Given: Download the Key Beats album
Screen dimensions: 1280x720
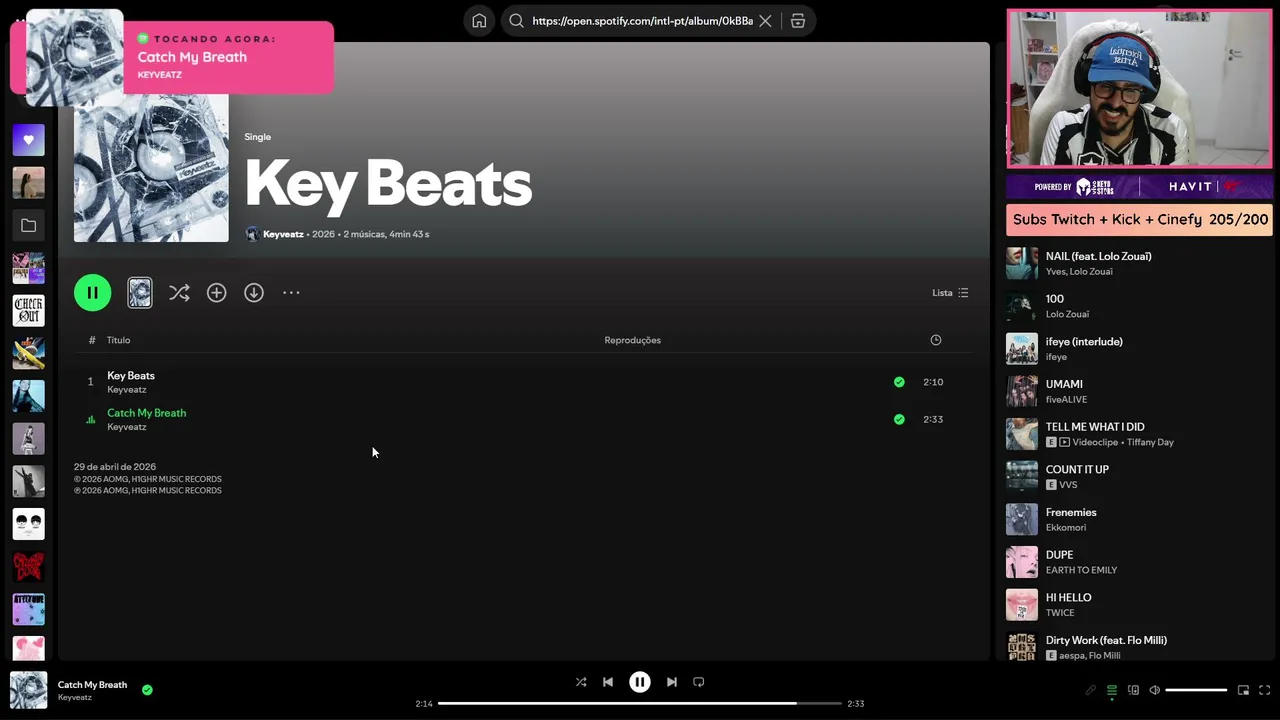Looking at the screenshot, I should (x=254, y=293).
